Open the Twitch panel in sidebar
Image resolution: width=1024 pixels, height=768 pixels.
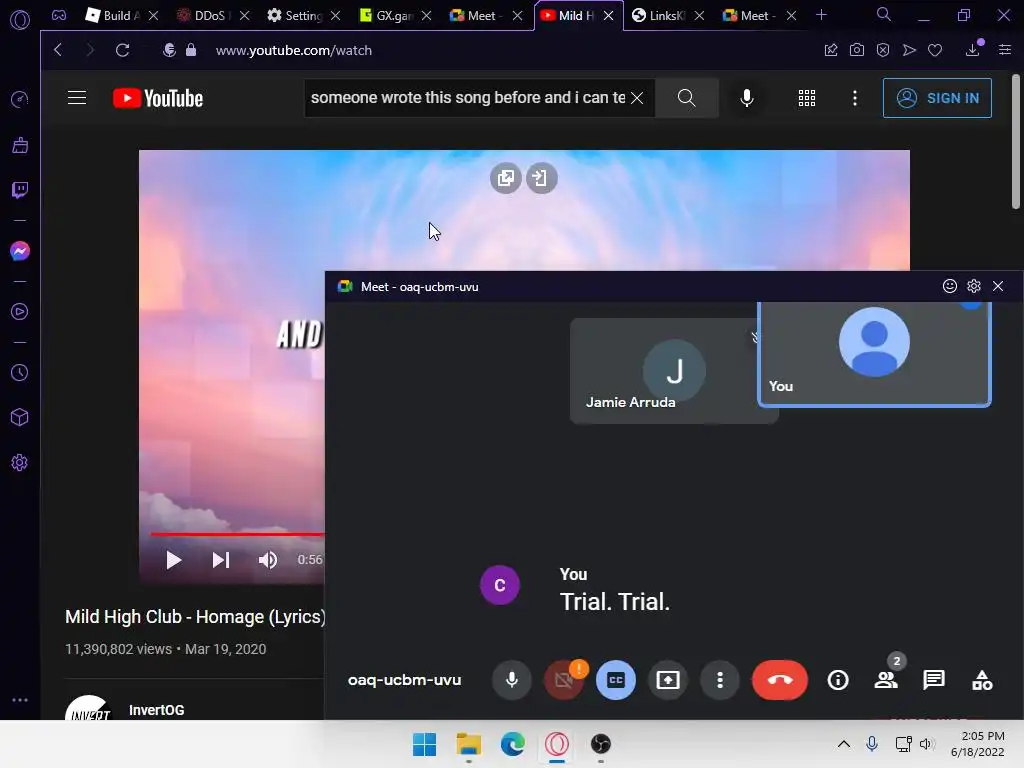(x=20, y=190)
